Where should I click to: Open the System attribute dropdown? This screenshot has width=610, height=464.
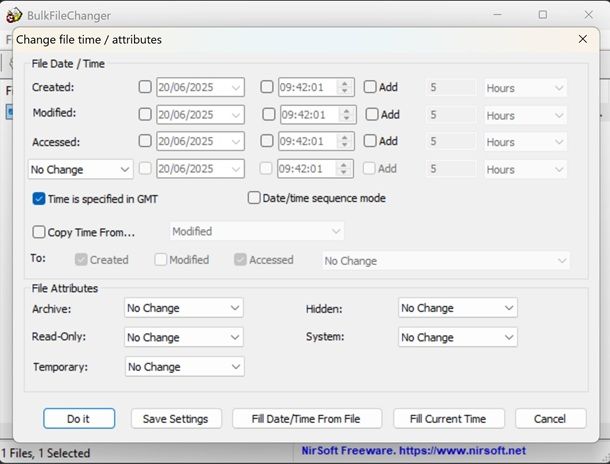pos(457,337)
